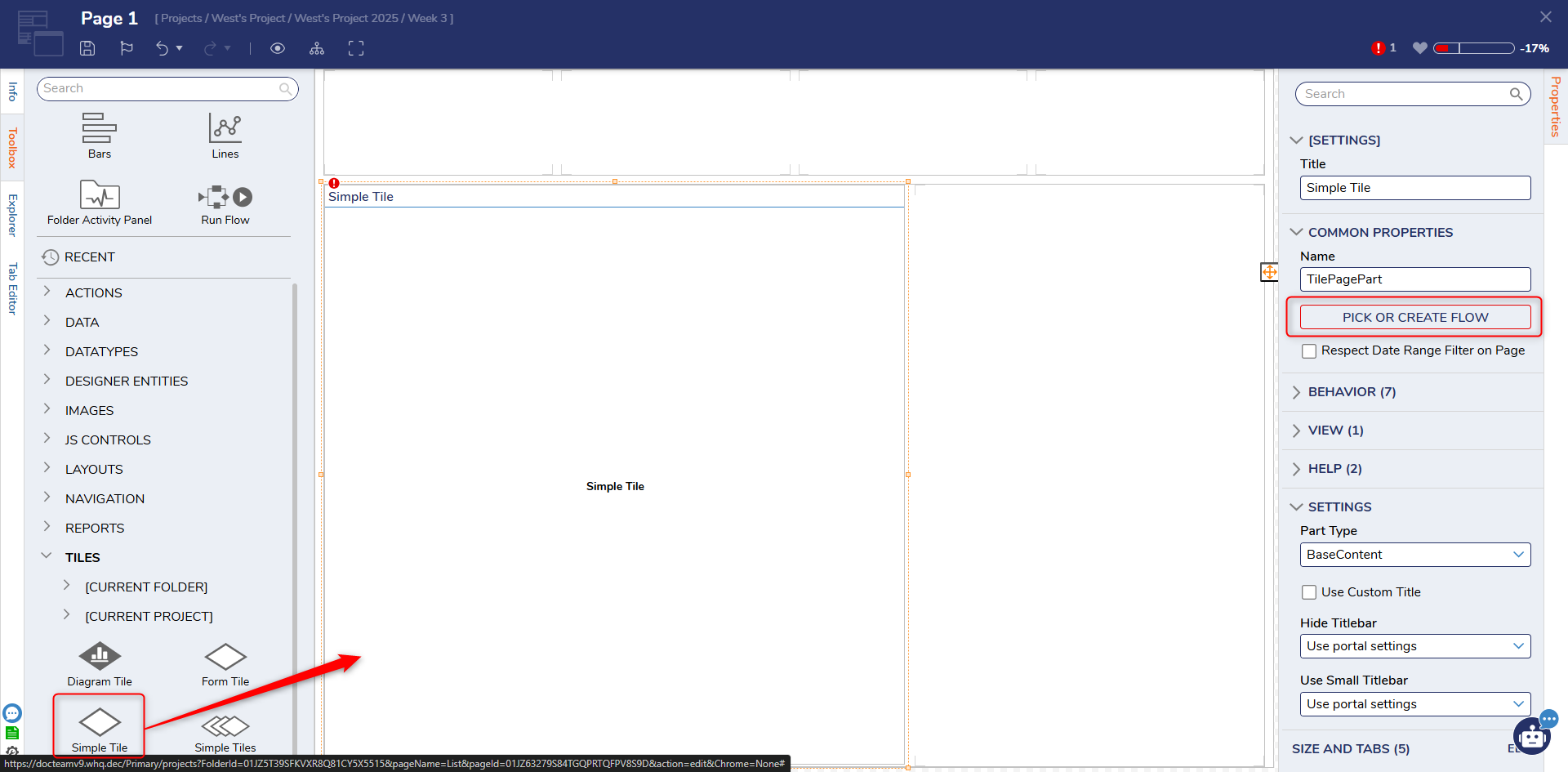1568x772 pixels.
Task: Click the eye preview icon
Action: 278,48
